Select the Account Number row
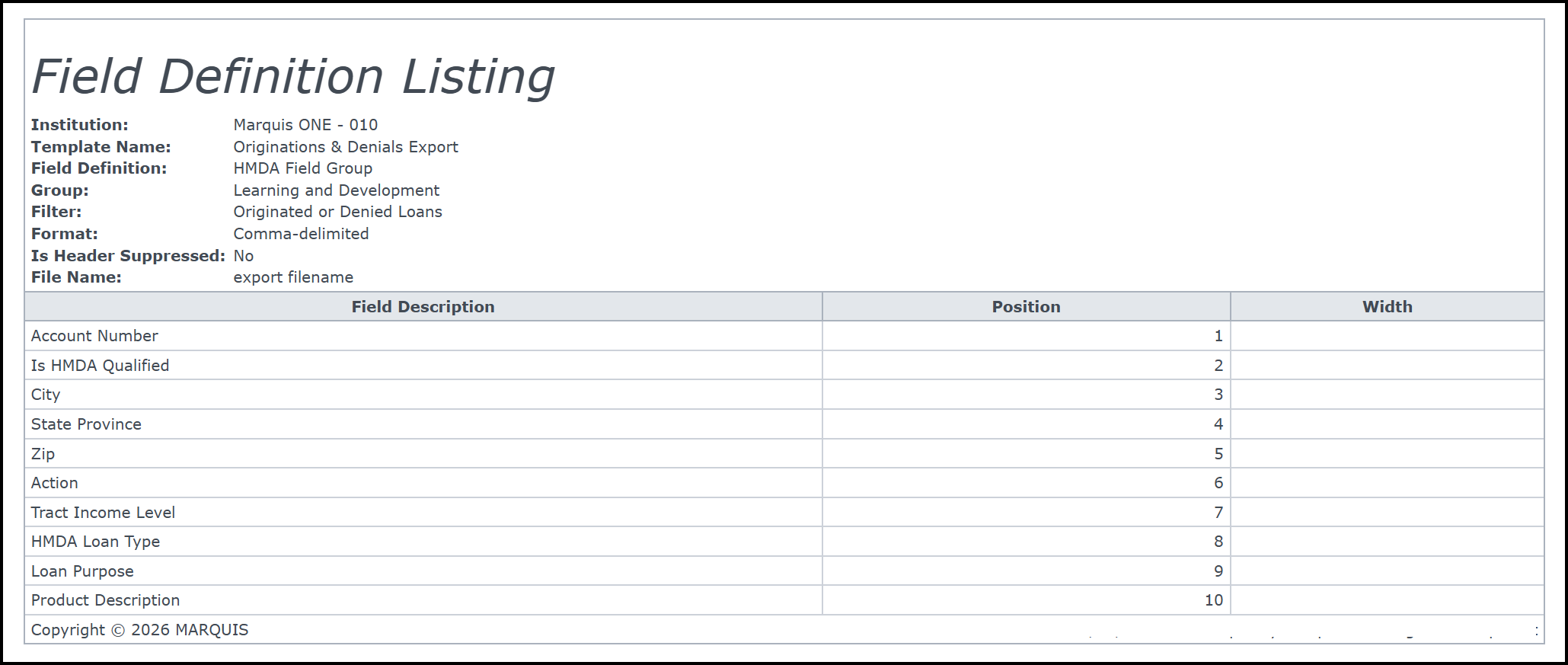This screenshot has height=665, width=1568. click(784, 336)
